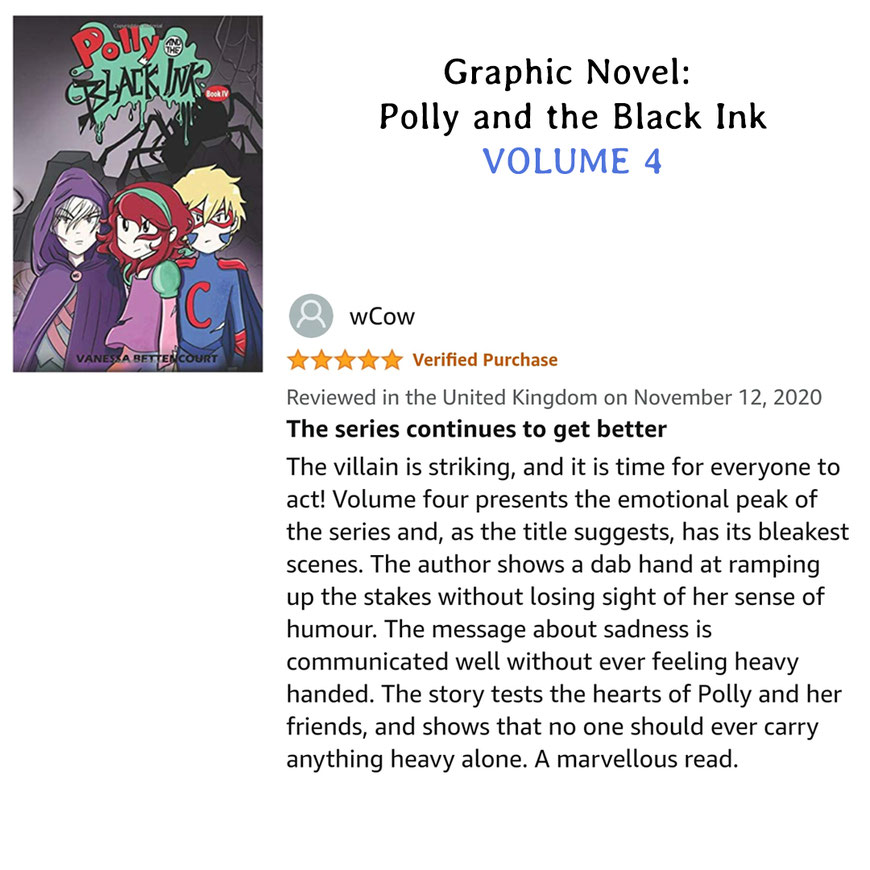Click the blue VOLUME 4 heading

(x=572, y=161)
